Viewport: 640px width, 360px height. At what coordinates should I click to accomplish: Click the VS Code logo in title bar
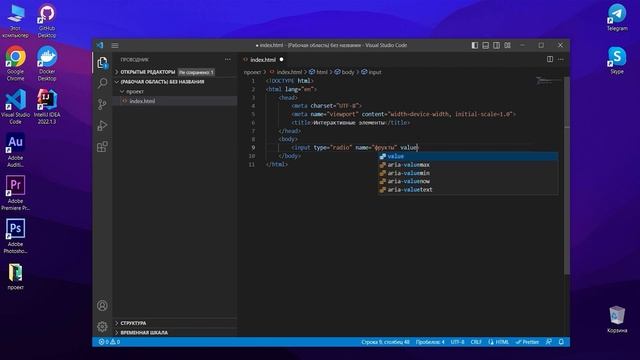click(x=100, y=45)
